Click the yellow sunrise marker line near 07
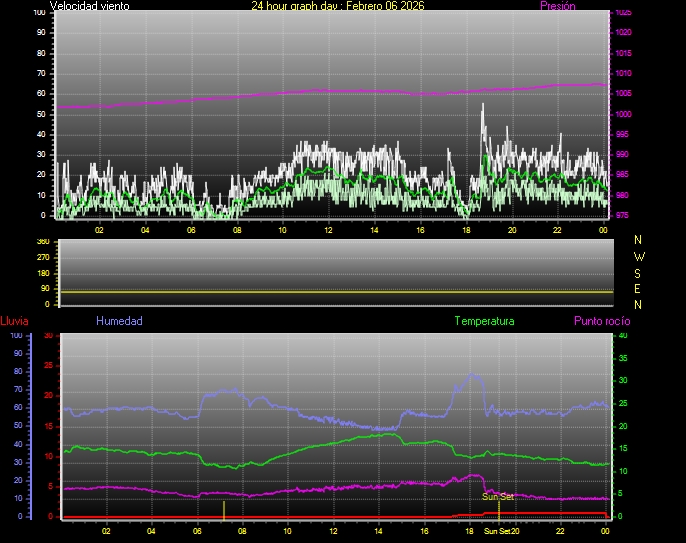The width and height of the screenshot is (686, 543). (224, 508)
